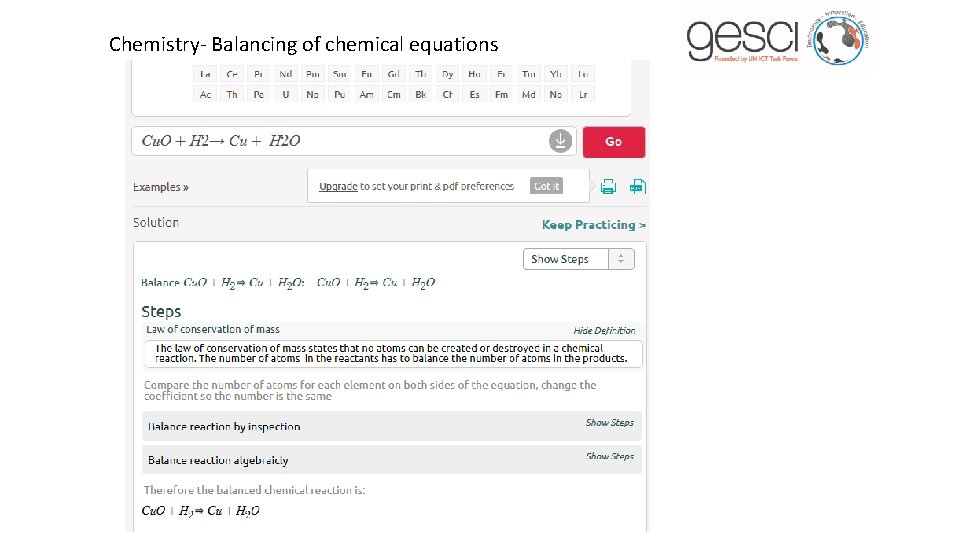Open the Upgrade link

point(338,187)
